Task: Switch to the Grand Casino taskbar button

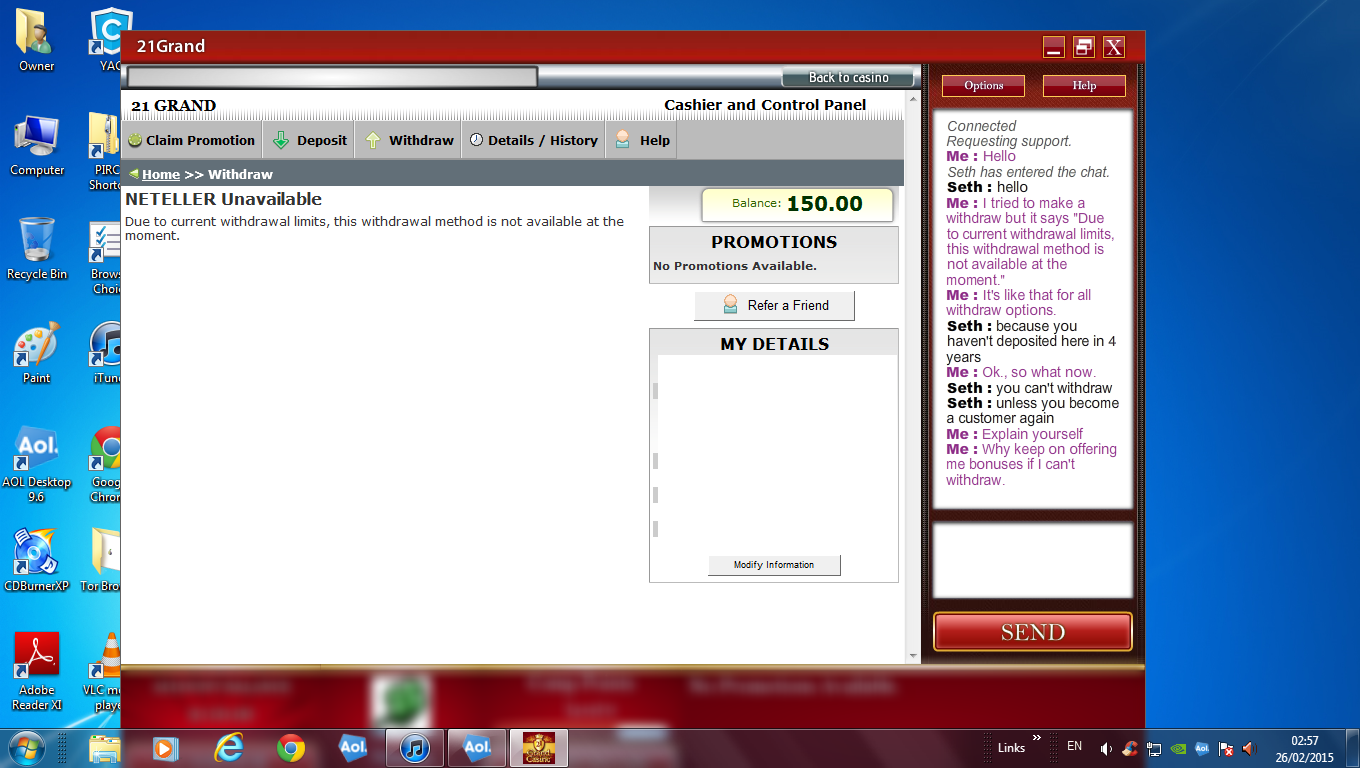Action: coord(539,748)
